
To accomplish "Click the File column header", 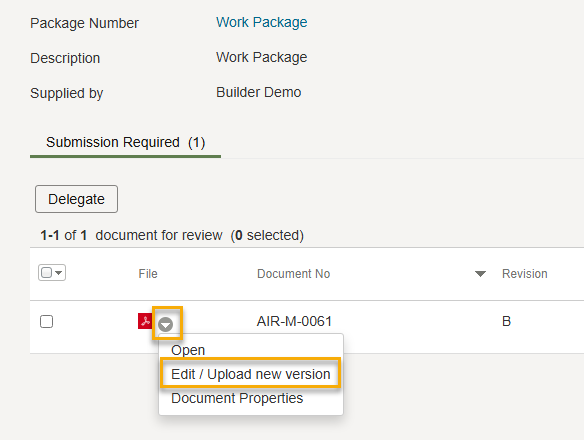I will click(x=148, y=274).
